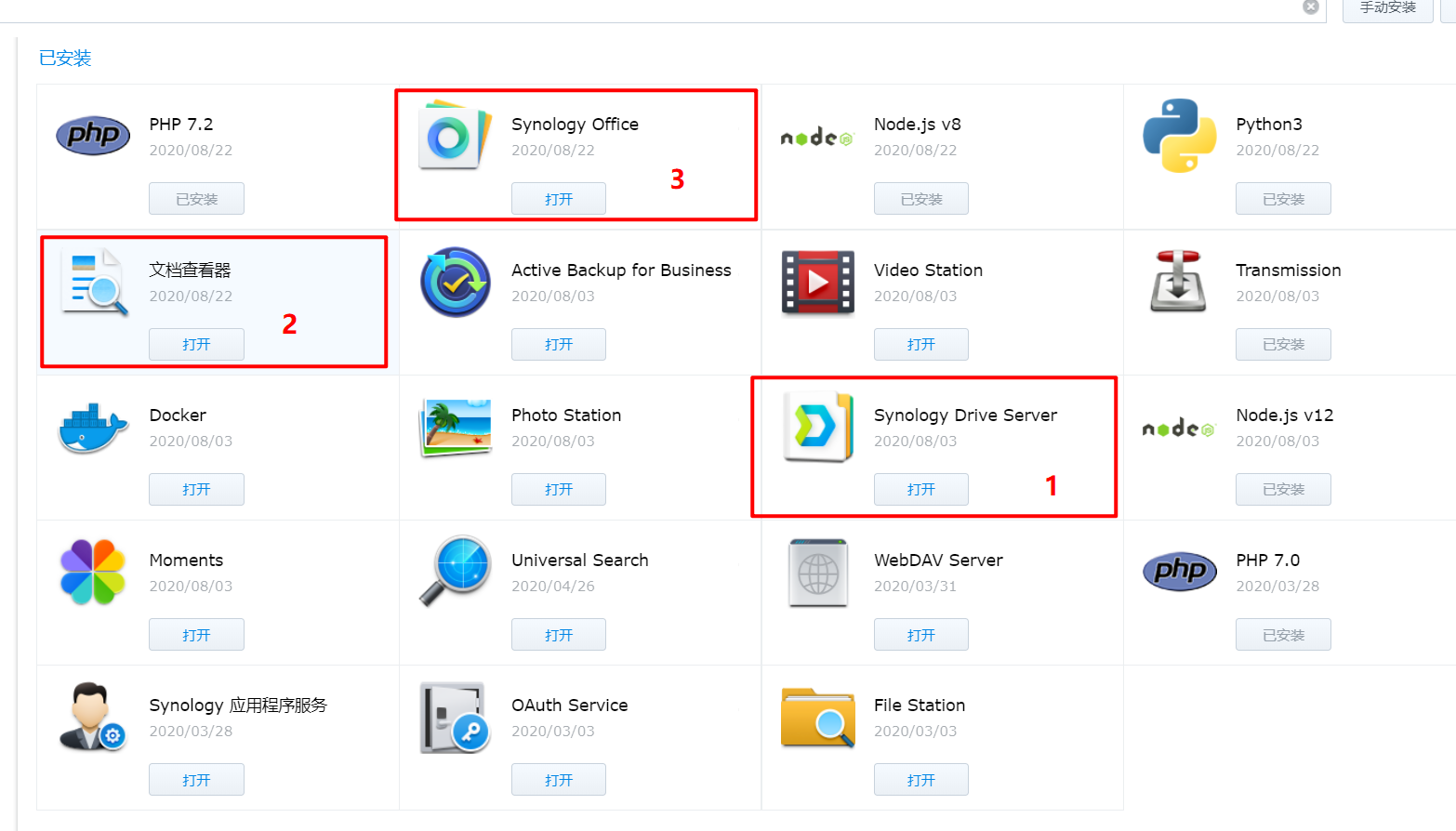Click 已安装 button under Node.js v8
The width and height of the screenshot is (1456, 831).
point(921,199)
